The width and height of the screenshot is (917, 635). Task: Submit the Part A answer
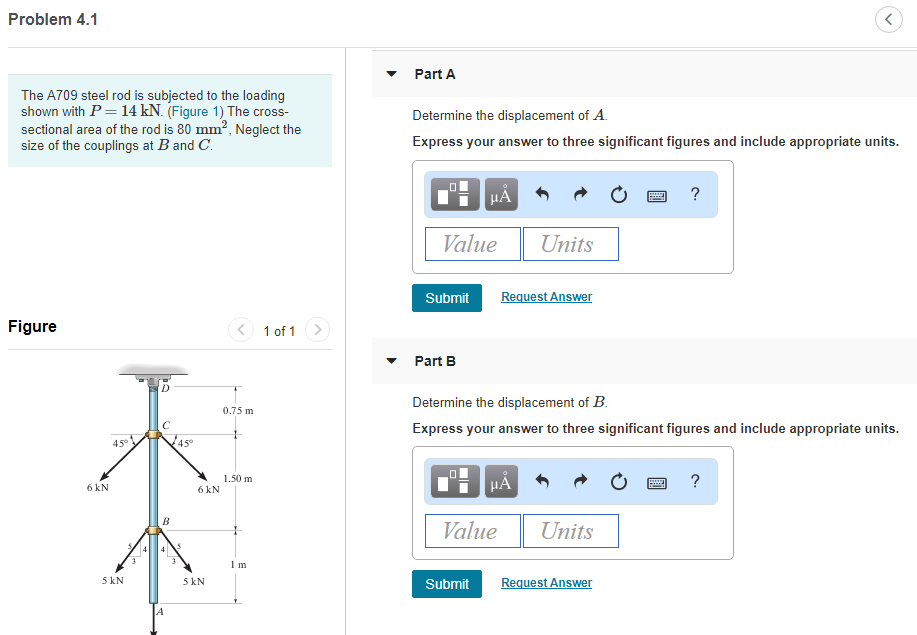point(446,298)
